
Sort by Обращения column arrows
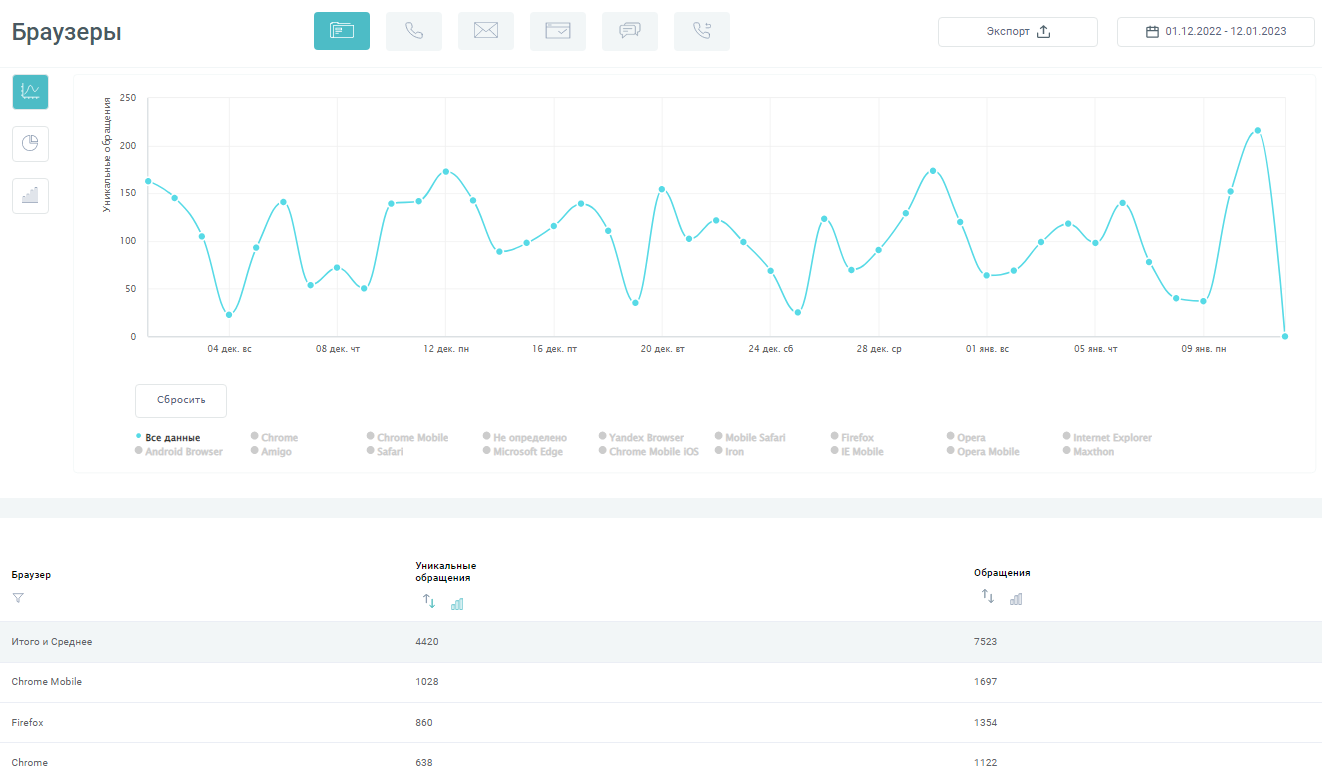[x=988, y=596]
